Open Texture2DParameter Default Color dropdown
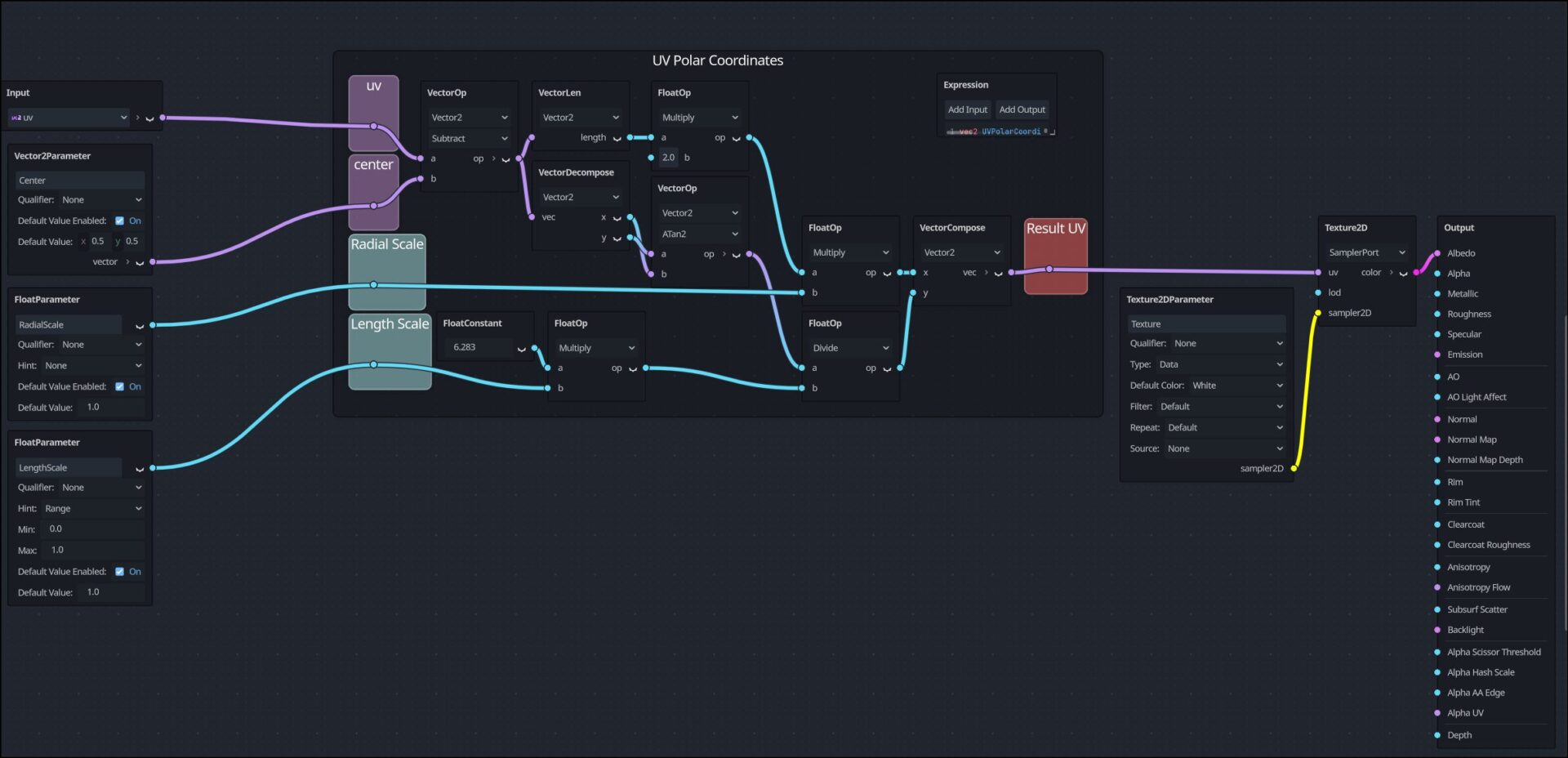Viewport: 1568px width, 758px height. click(x=1237, y=386)
